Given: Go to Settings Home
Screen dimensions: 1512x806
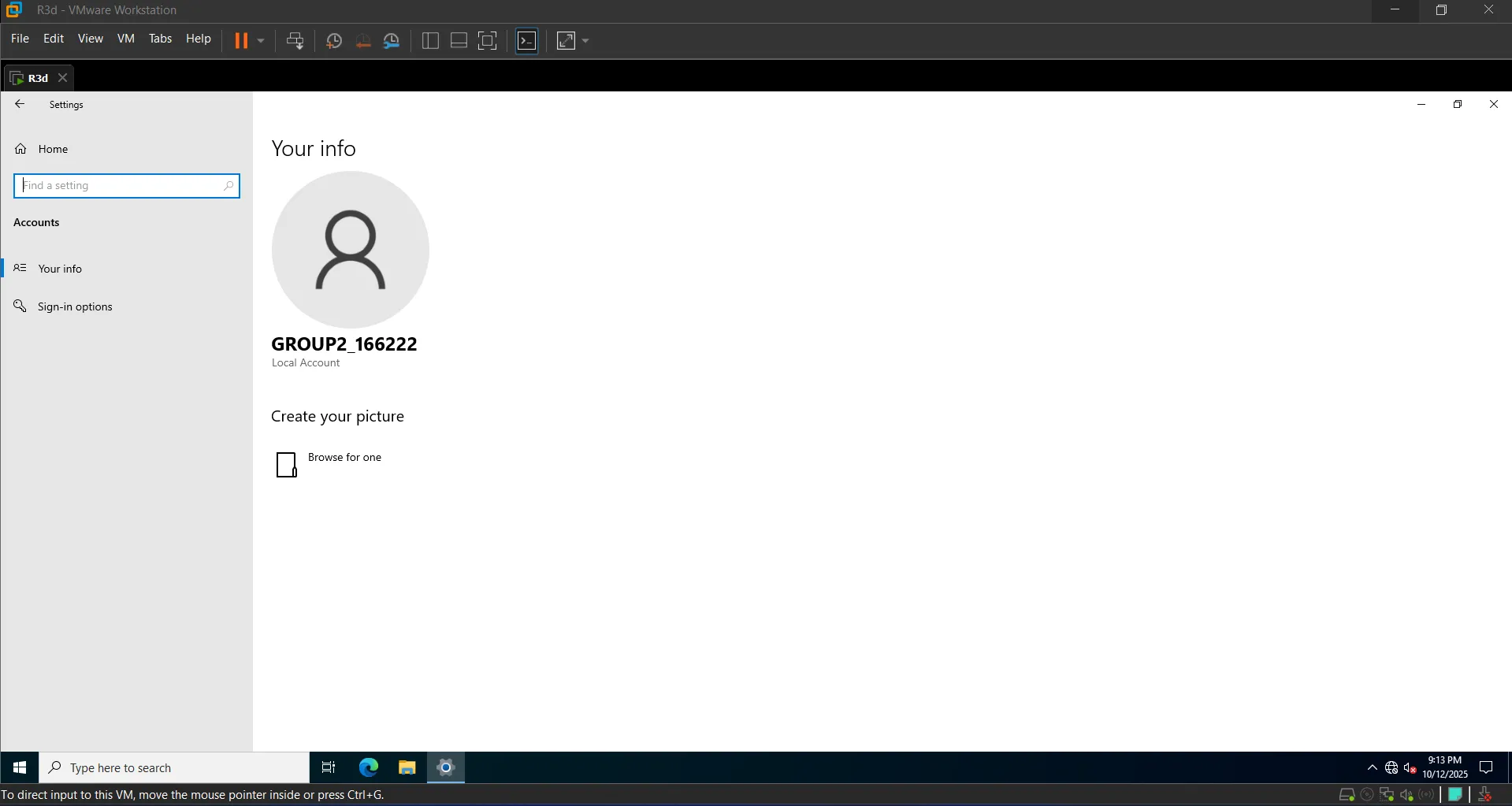Looking at the screenshot, I should (53, 149).
